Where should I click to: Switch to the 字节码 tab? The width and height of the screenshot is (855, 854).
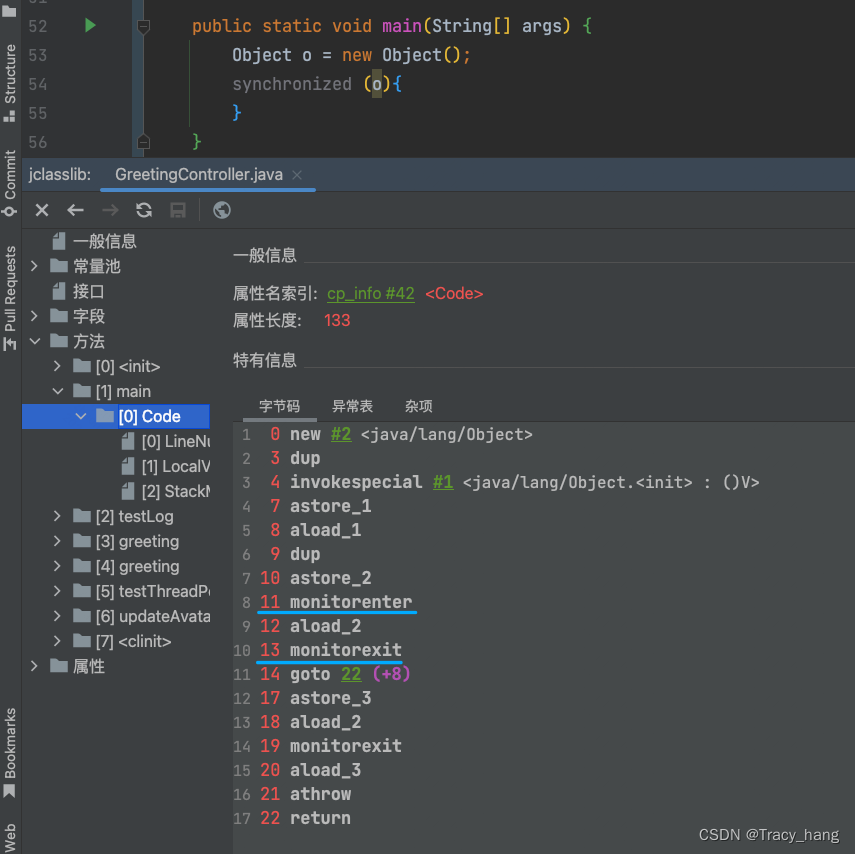280,406
